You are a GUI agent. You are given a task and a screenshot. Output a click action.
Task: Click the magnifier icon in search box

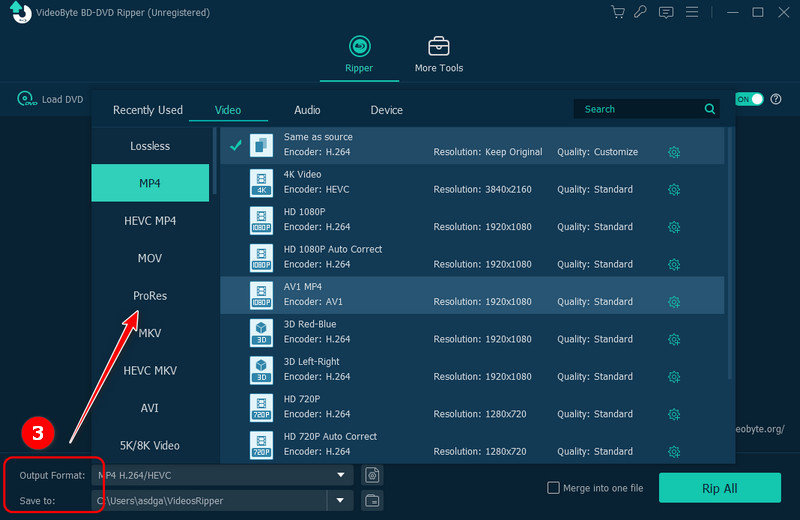tap(710, 109)
